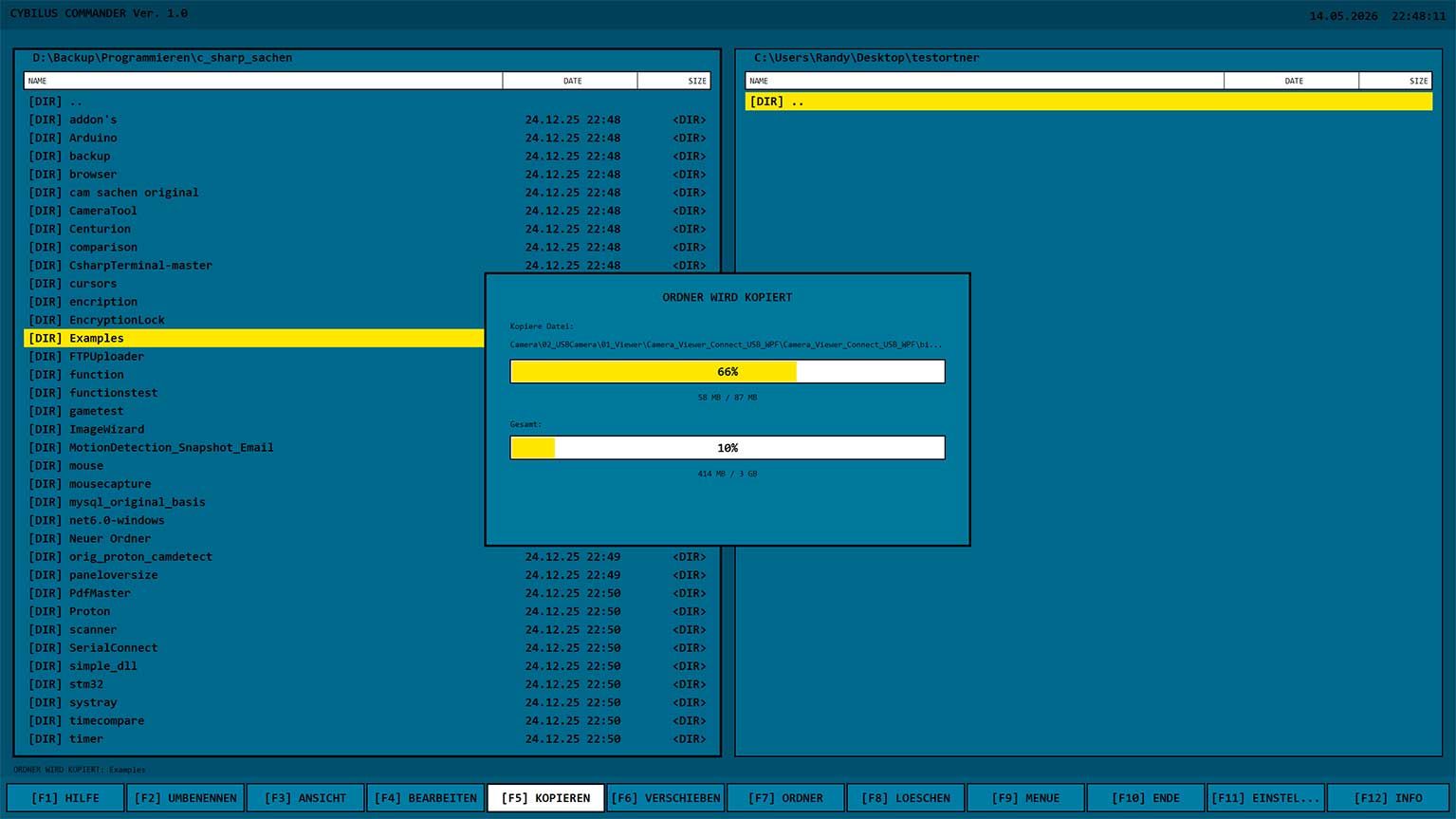This screenshot has height=819, width=1456.
Task: Select the comparison directory
Action: click(x=367, y=247)
